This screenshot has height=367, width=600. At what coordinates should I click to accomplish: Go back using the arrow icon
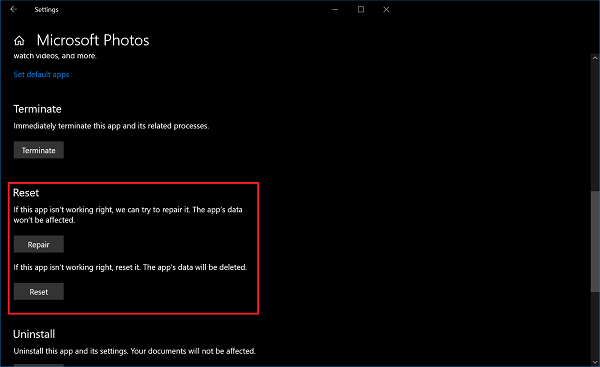point(14,9)
